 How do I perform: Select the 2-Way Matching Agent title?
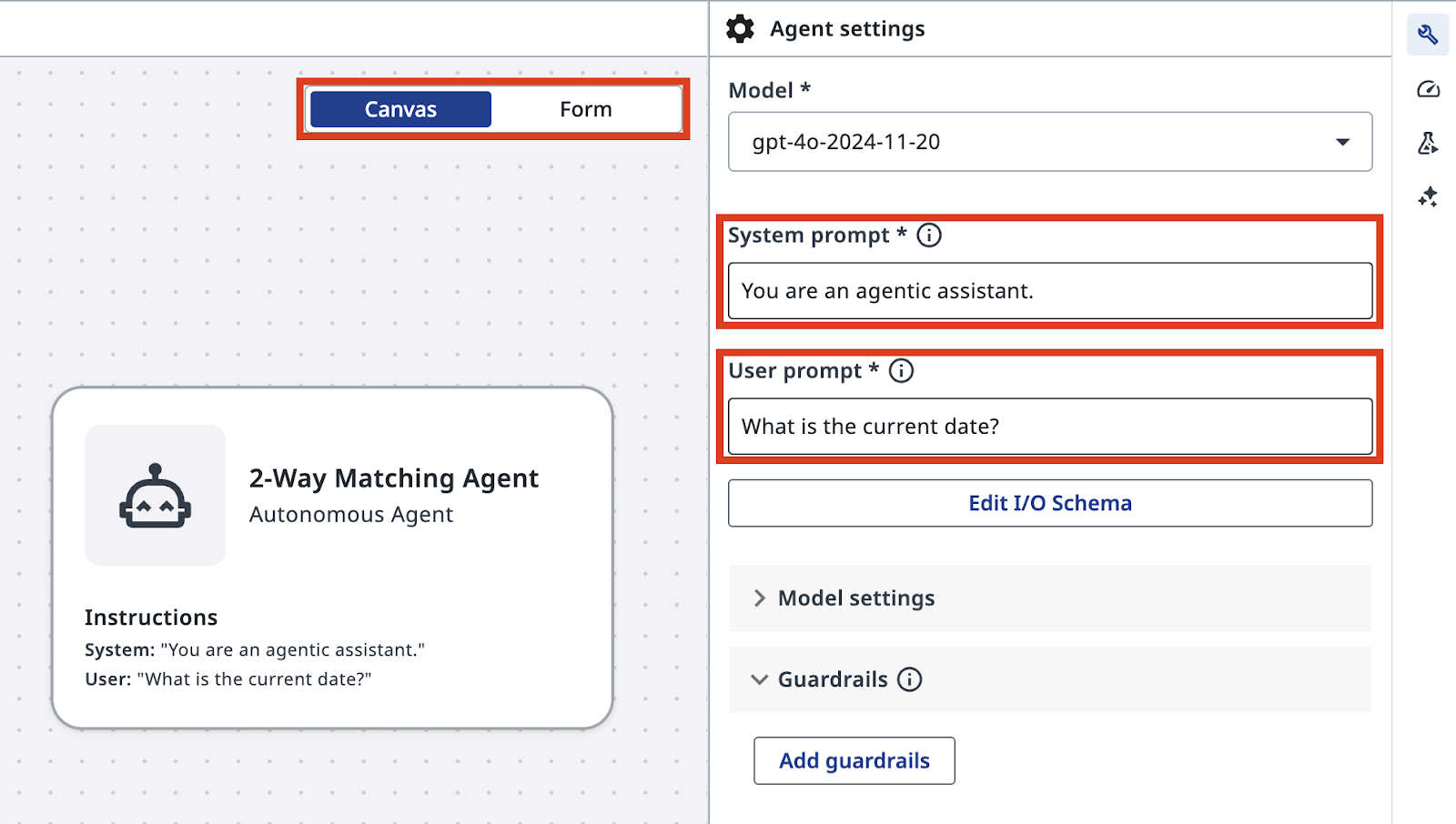coord(394,478)
